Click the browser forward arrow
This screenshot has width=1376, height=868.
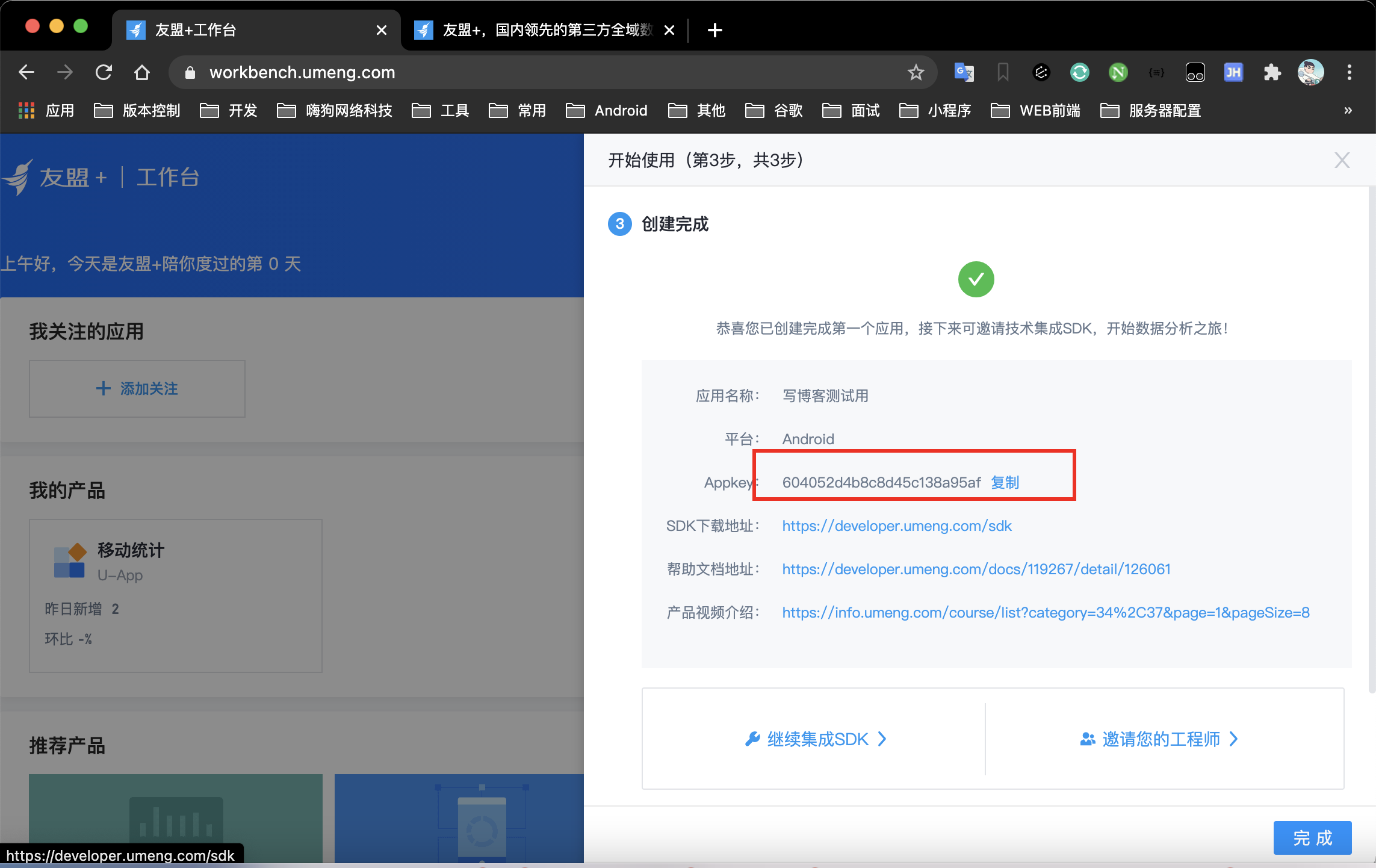point(65,72)
